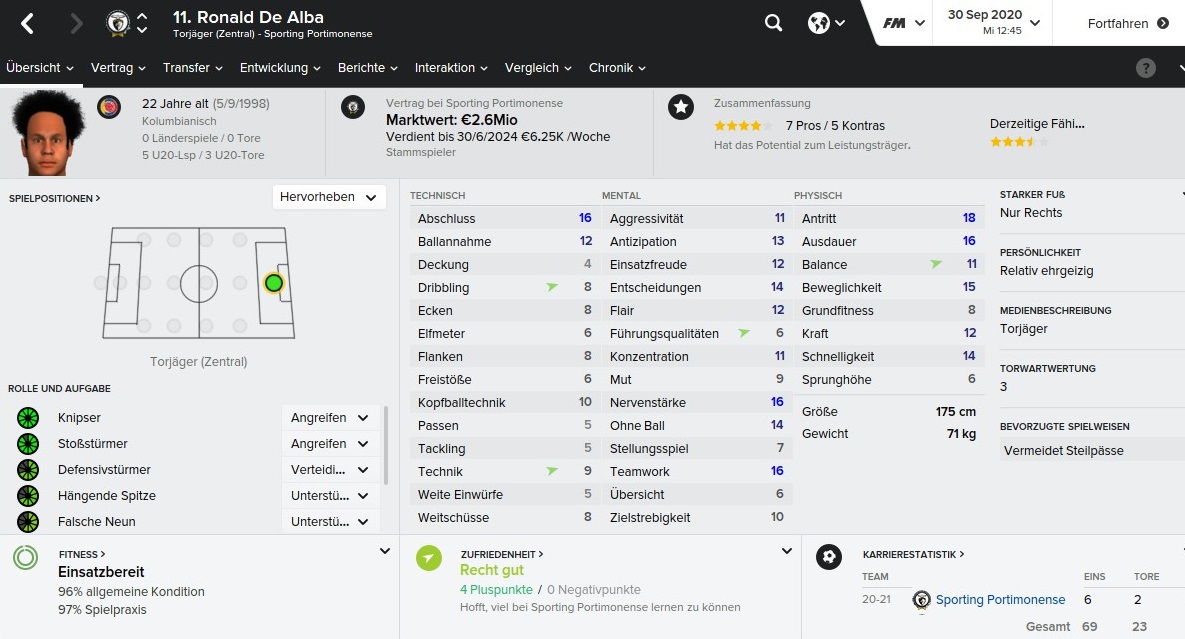This screenshot has height=639, width=1185.
Task: Select the Stoßstürmer role entry
Action: pyautogui.click(x=93, y=444)
